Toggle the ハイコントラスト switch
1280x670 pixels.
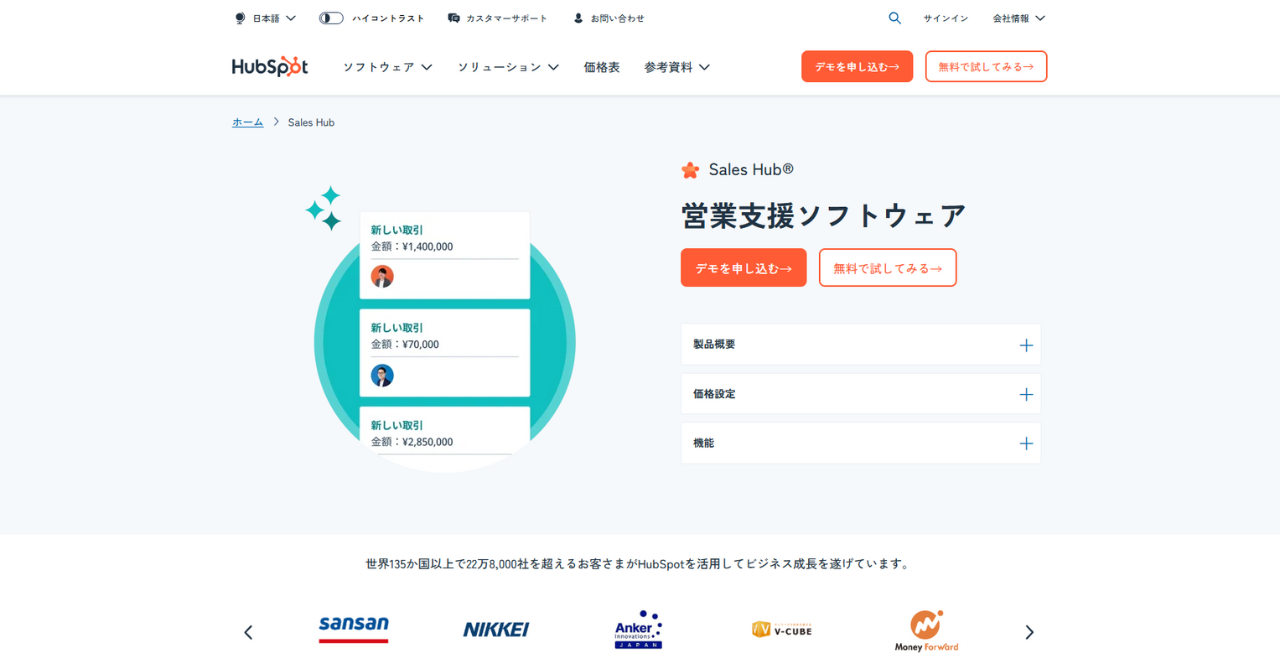331,18
